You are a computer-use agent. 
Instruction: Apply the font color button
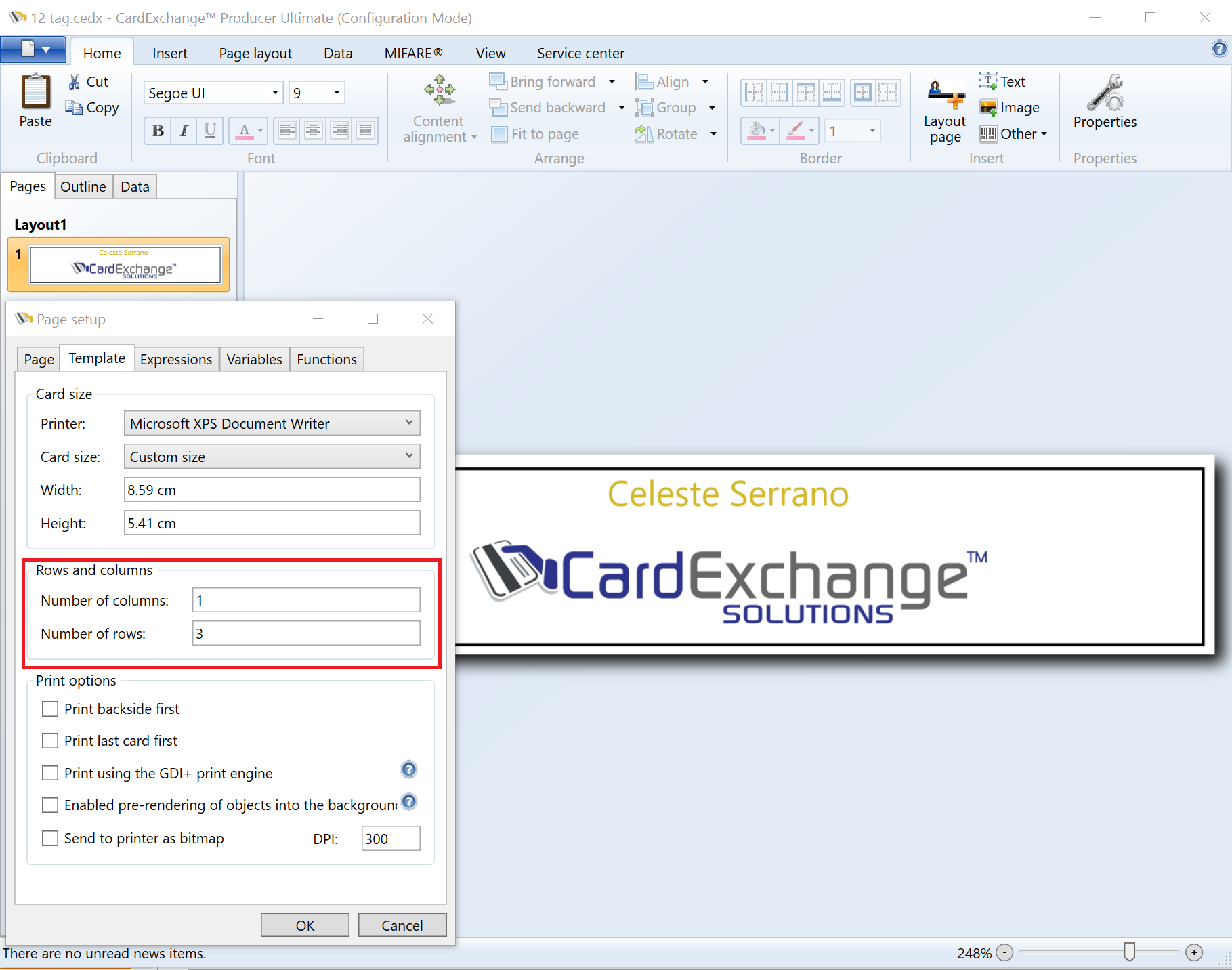(x=245, y=131)
